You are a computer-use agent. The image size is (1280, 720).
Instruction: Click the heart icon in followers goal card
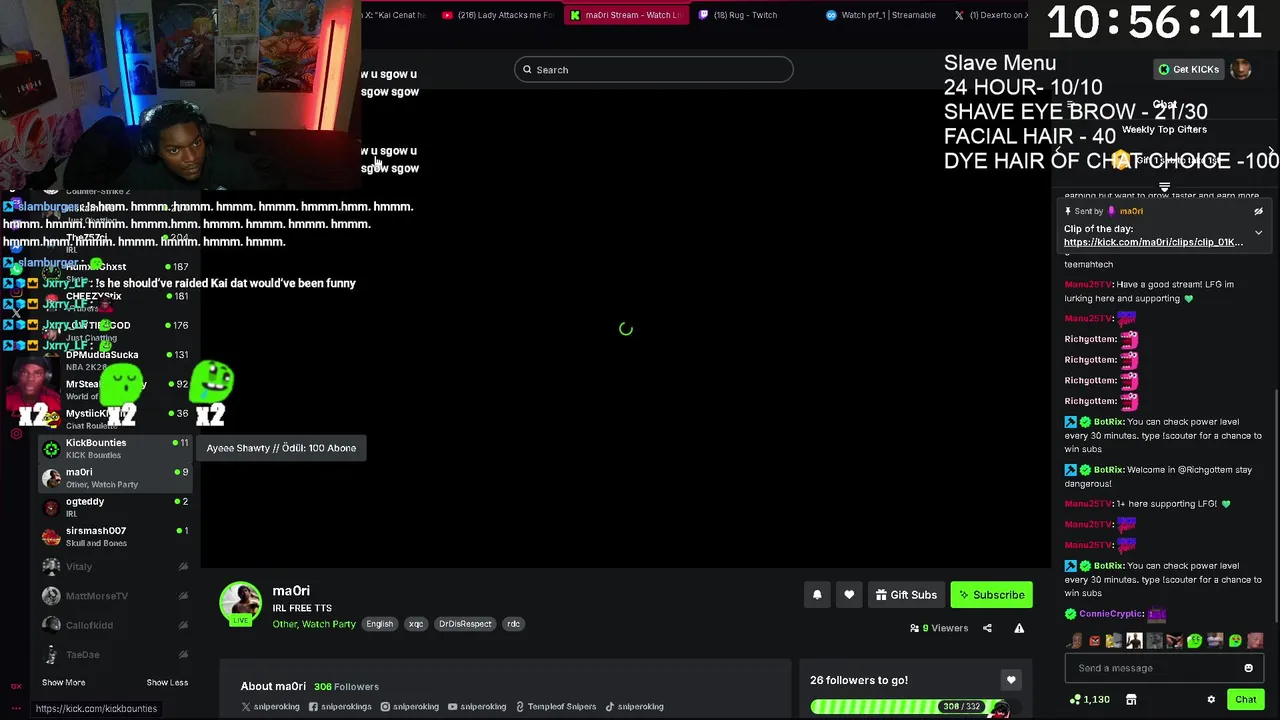pos(1011,680)
